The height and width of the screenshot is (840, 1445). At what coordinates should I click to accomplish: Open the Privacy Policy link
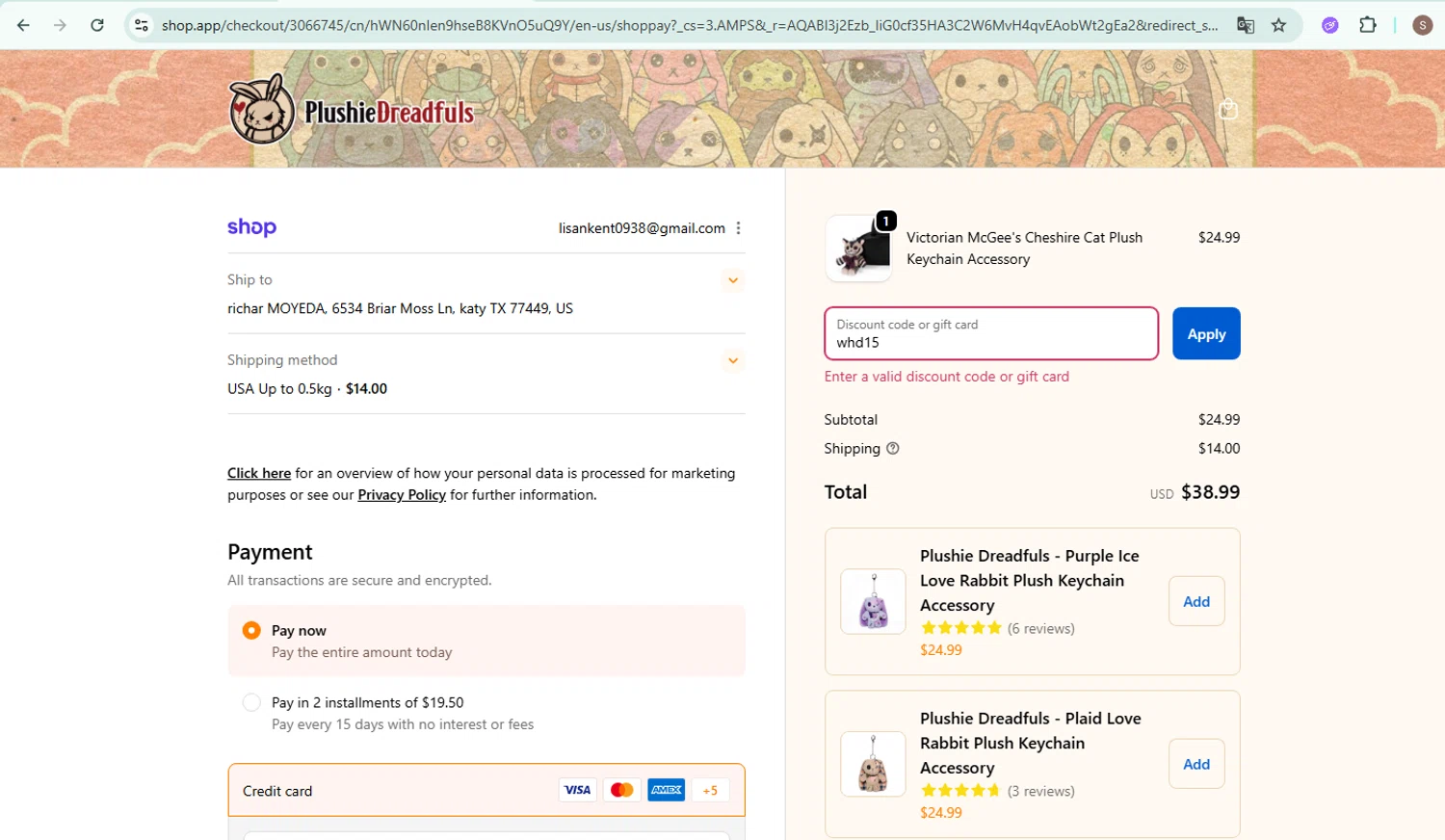tap(402, 495)
